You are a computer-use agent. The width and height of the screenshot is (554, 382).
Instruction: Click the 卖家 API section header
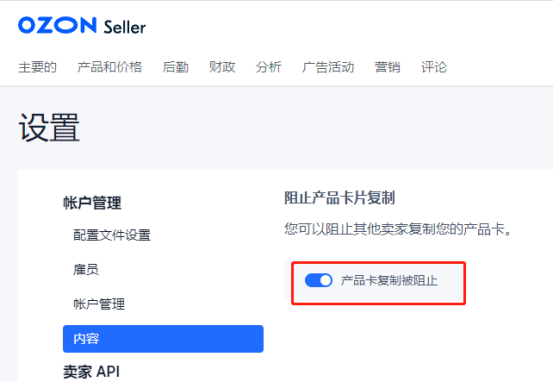tap(92, 372)
